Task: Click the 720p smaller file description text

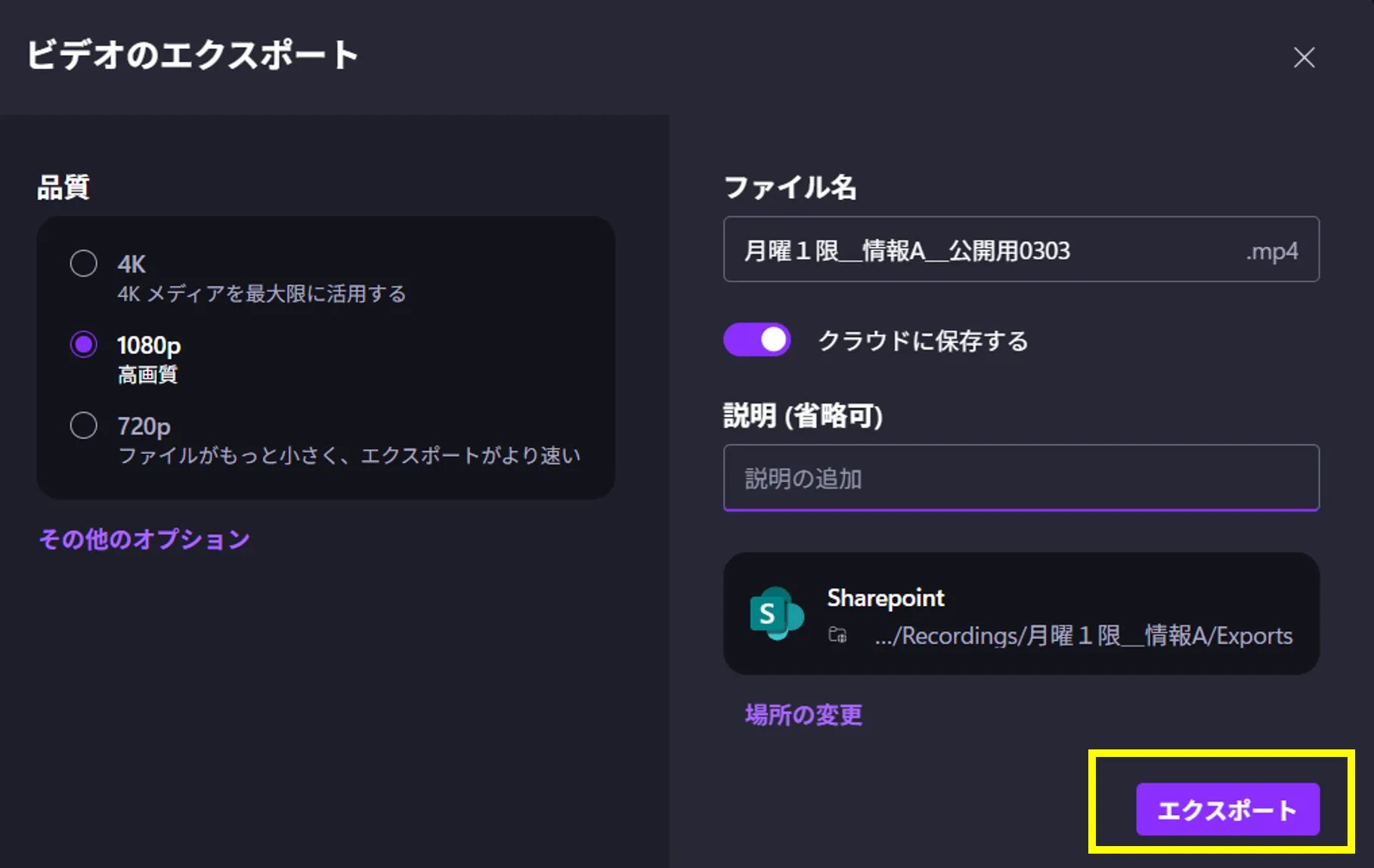Action: (x=349, y=456)
